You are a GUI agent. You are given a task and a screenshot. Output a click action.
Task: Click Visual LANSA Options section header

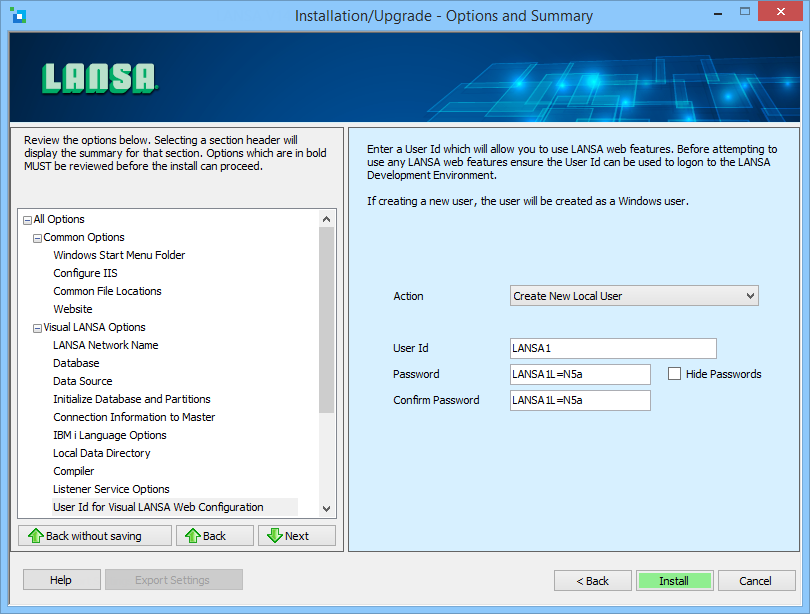point(94,327)
